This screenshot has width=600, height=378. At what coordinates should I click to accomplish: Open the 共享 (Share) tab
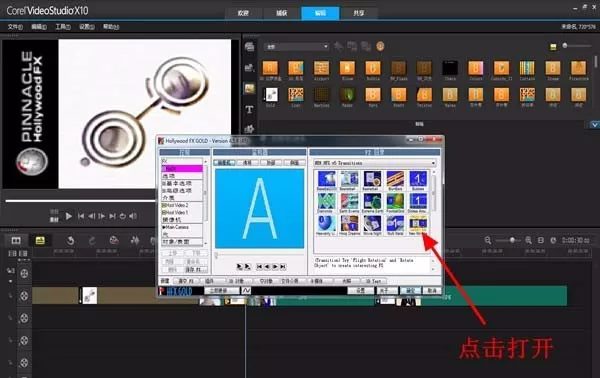pyautogui.click(x=359, y=13)
